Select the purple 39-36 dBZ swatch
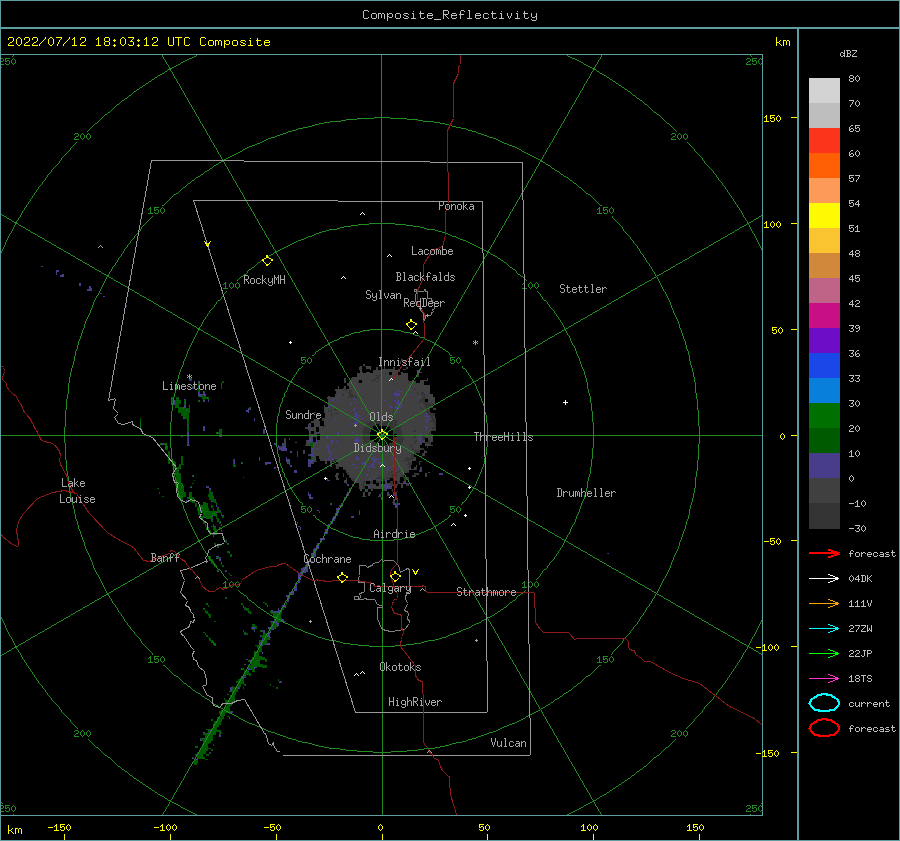This screenshot has width=900, height=841. (824, 341)
